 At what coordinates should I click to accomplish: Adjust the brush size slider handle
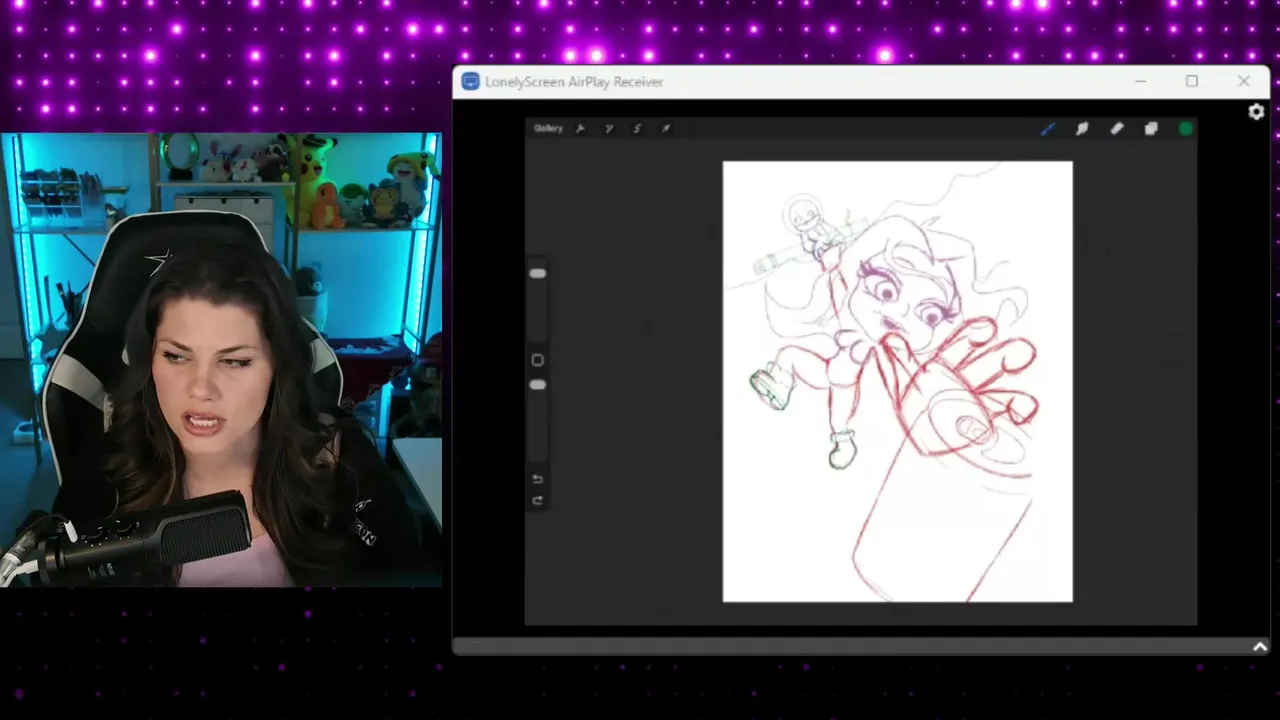[538, 273]
